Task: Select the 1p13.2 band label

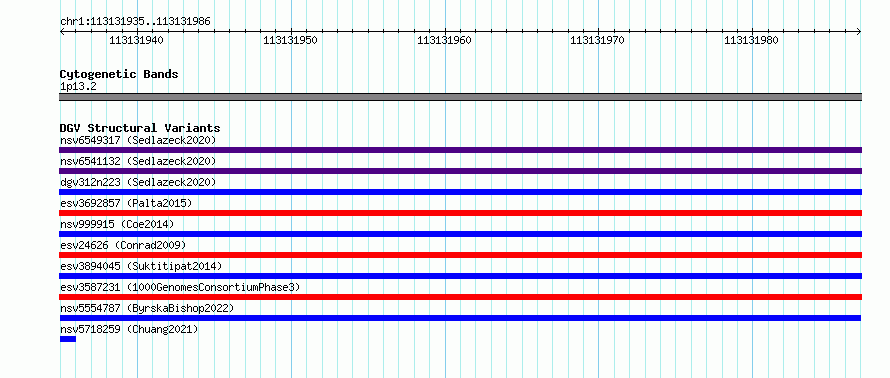Action: [78, 87]
